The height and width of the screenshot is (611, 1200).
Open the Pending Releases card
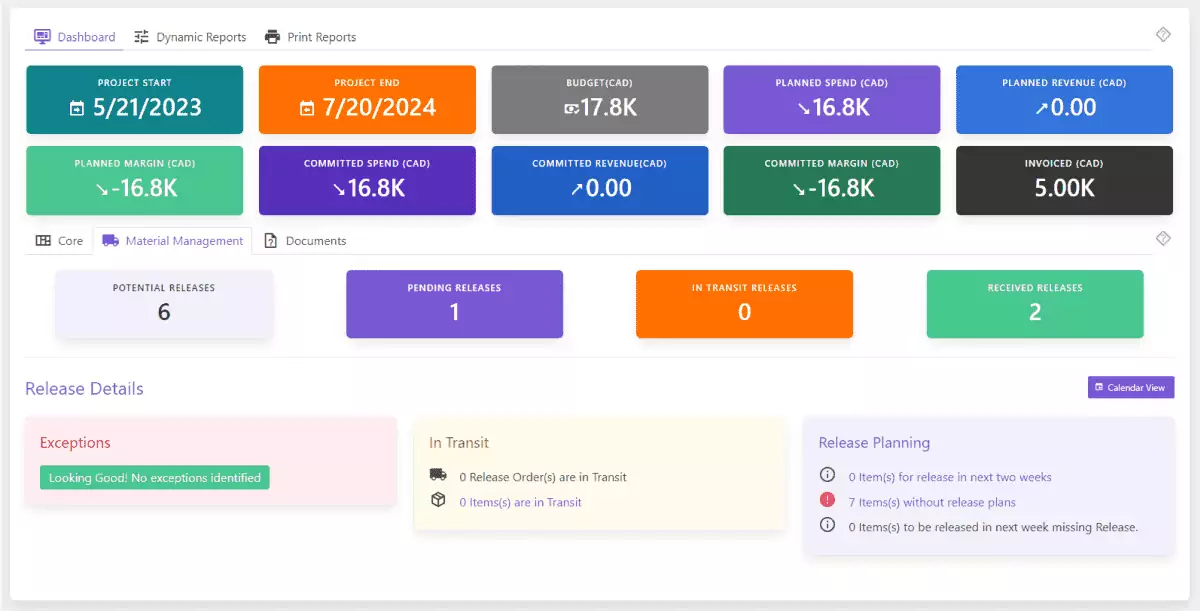[454, 304]
